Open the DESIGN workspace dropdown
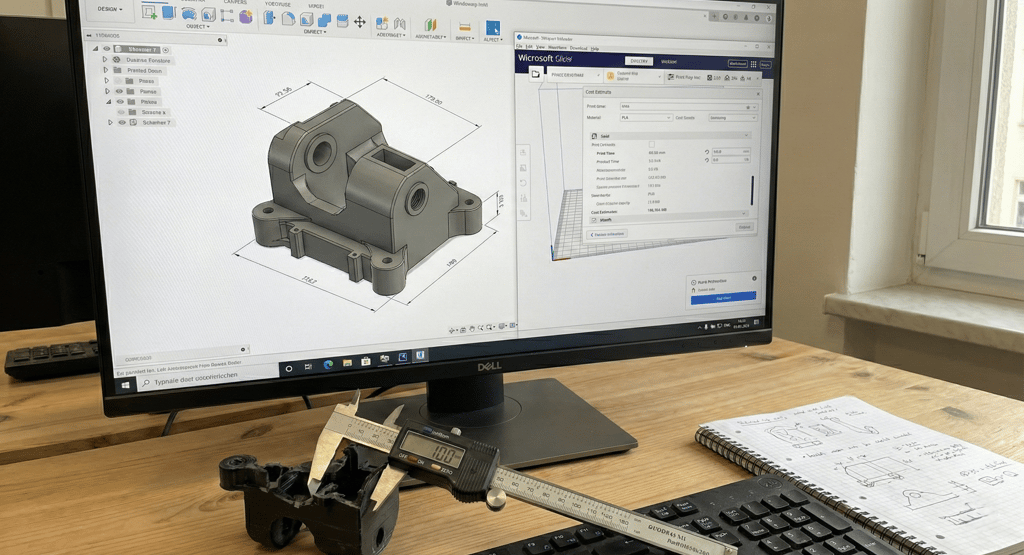1024x555 pixels. tap(110, 10)
